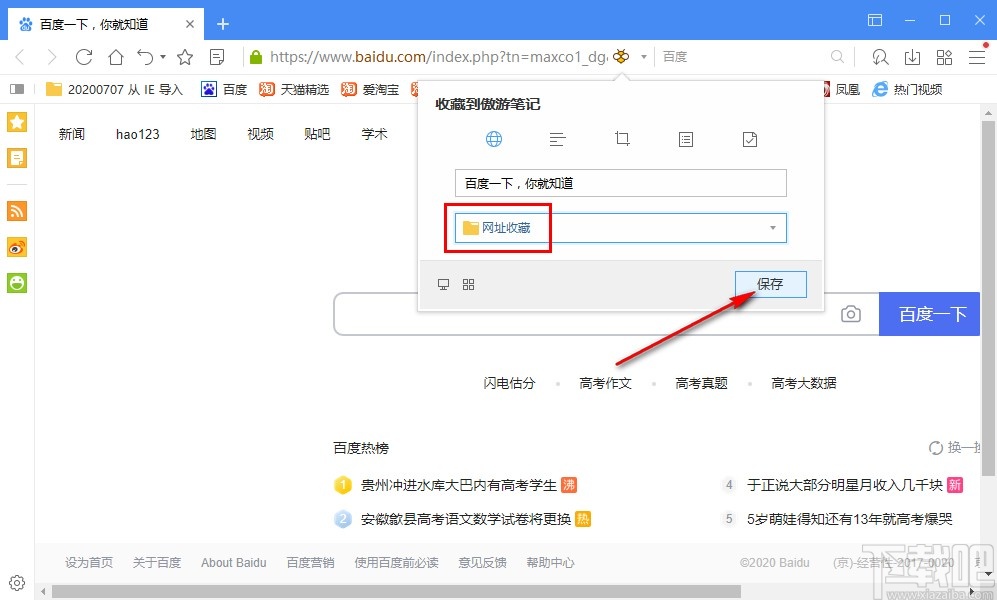The height and width of the screenshot is (600, 997).
Task: Open the 天猫精选 bookmark
Action: coord(294,90)
